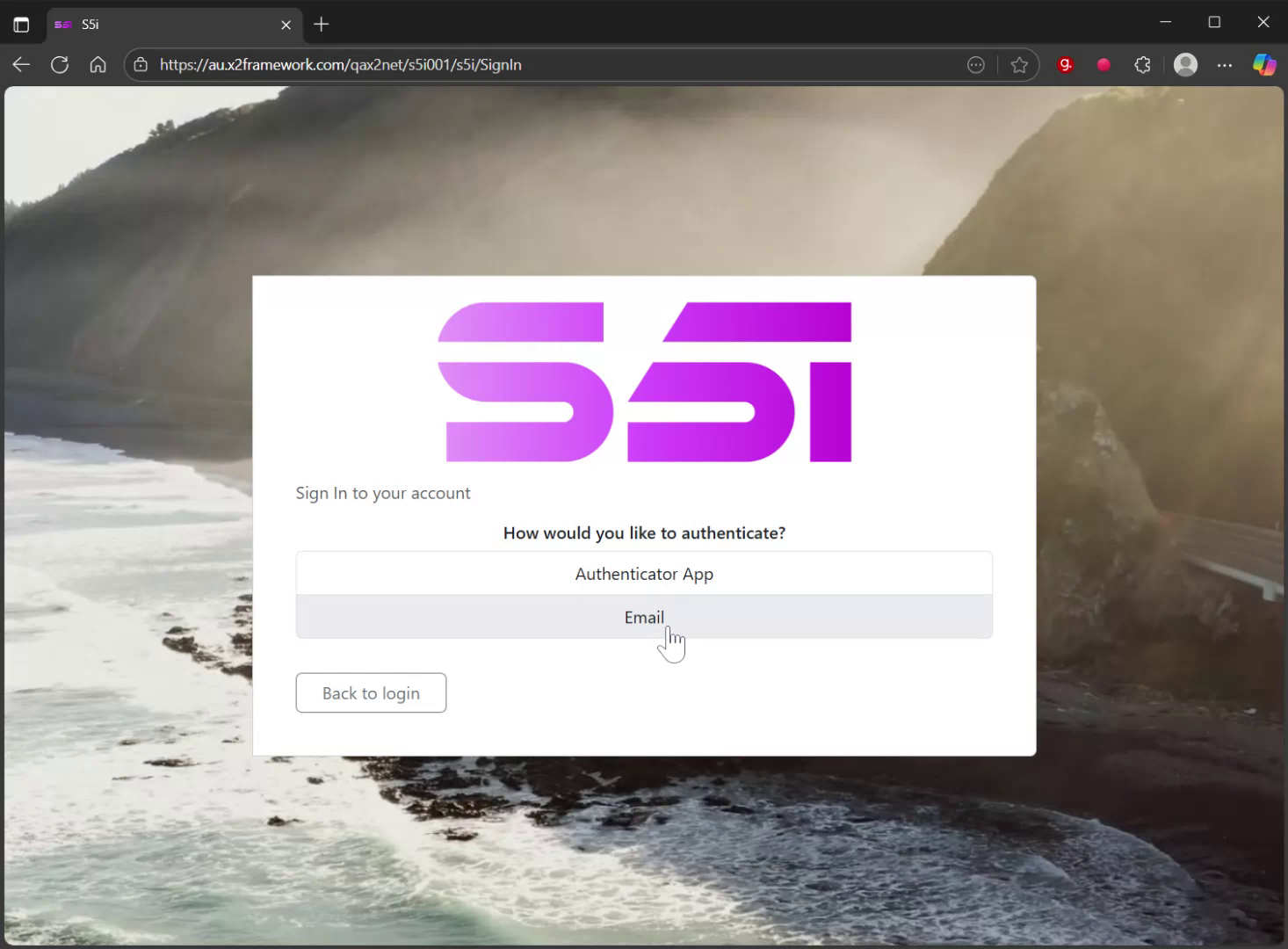Open browser home page icon
Screen dimensions: 1288x949
click(x=98, y=64)
